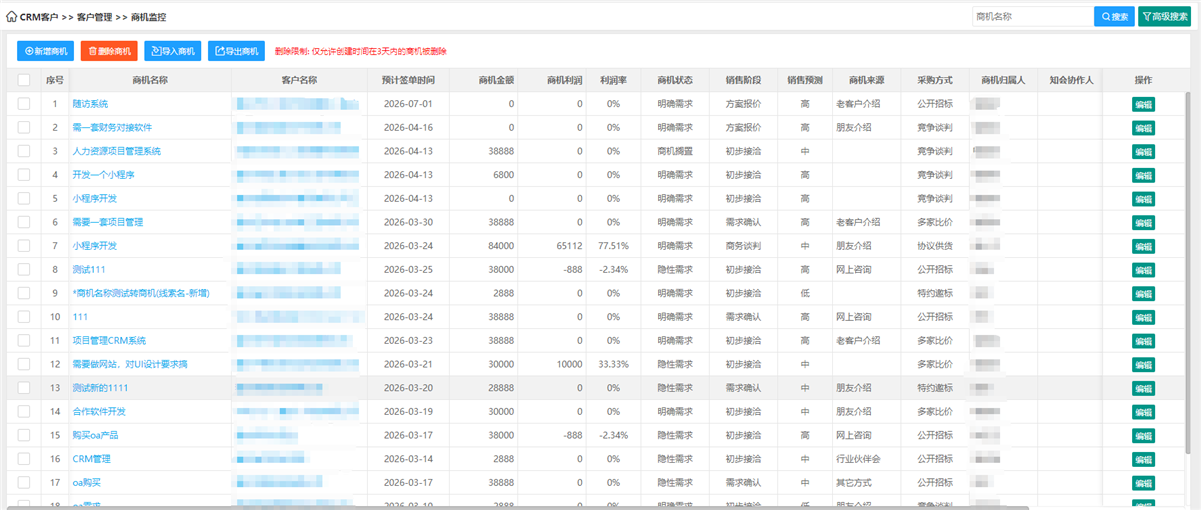1201x510 pixels.
Task: Click the 新增商机 button
Action: coord(45,51)
